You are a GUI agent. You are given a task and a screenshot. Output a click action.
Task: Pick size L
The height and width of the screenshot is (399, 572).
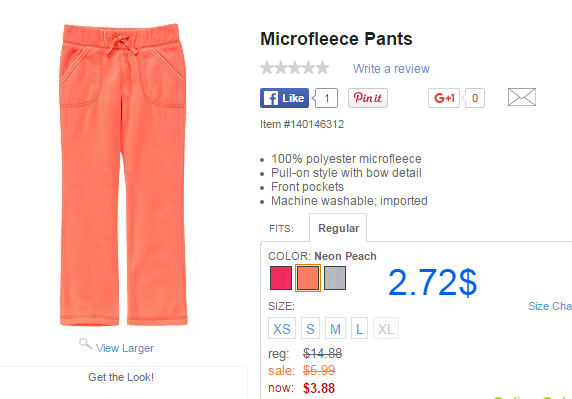[359, 328]
